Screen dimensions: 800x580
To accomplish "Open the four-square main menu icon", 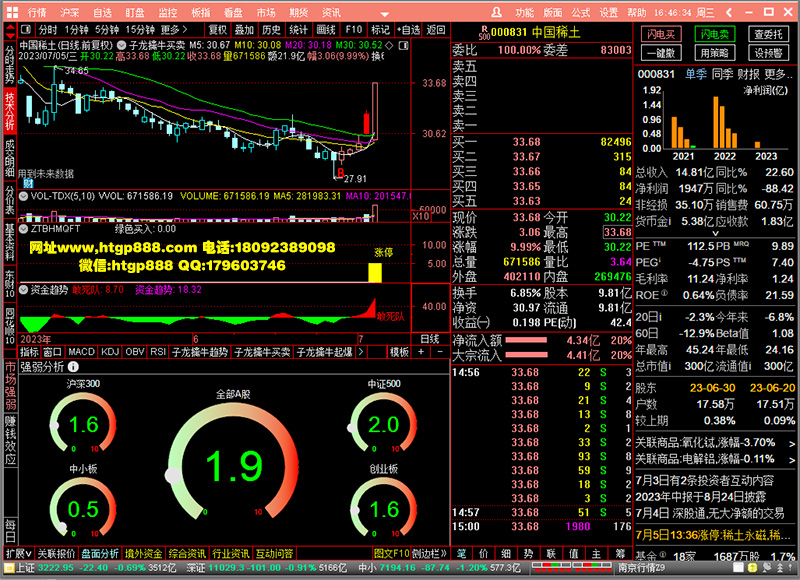I will tap(12, 12).
